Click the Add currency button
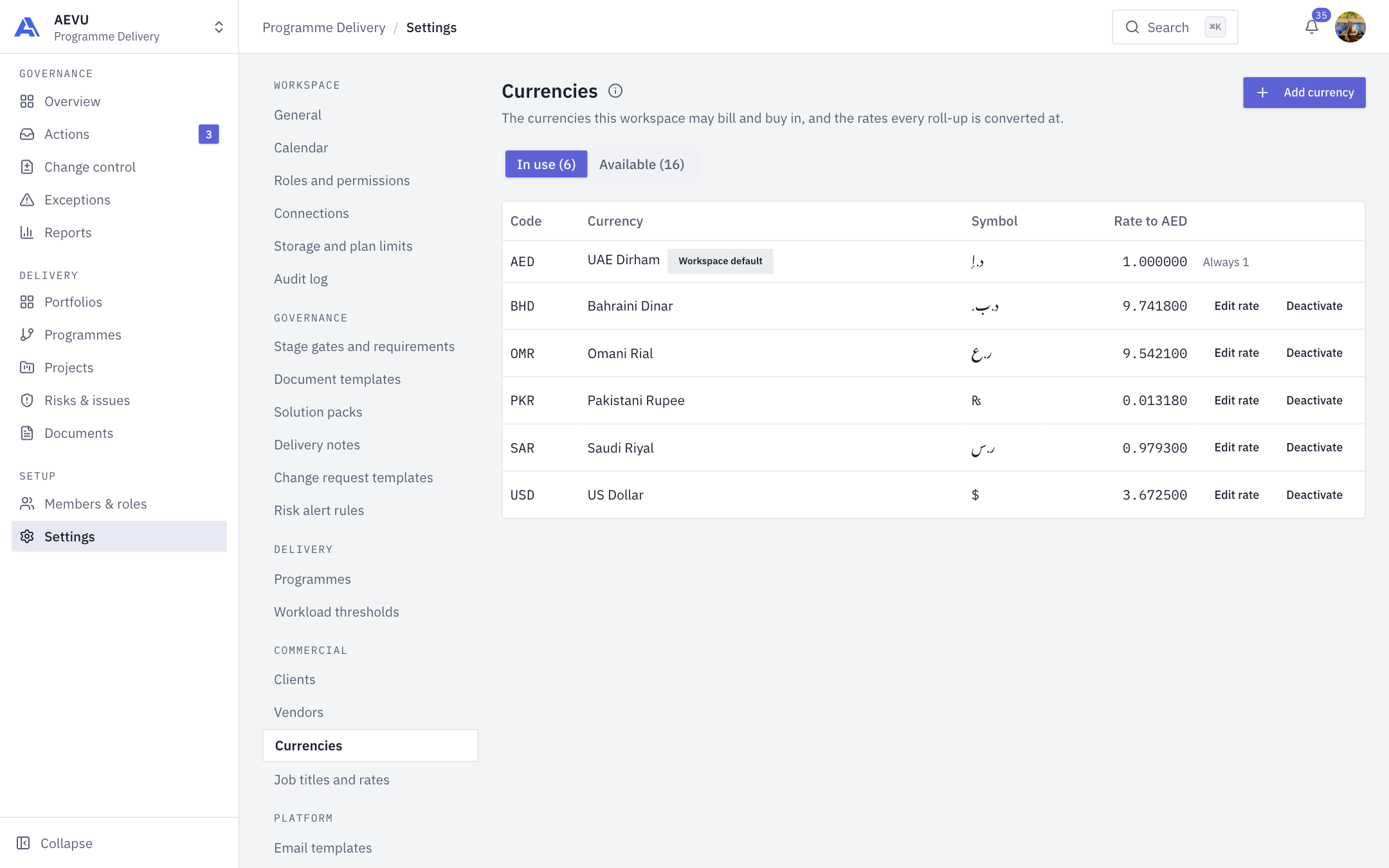Viewport: 1389px width, 868px height. 1304,93
